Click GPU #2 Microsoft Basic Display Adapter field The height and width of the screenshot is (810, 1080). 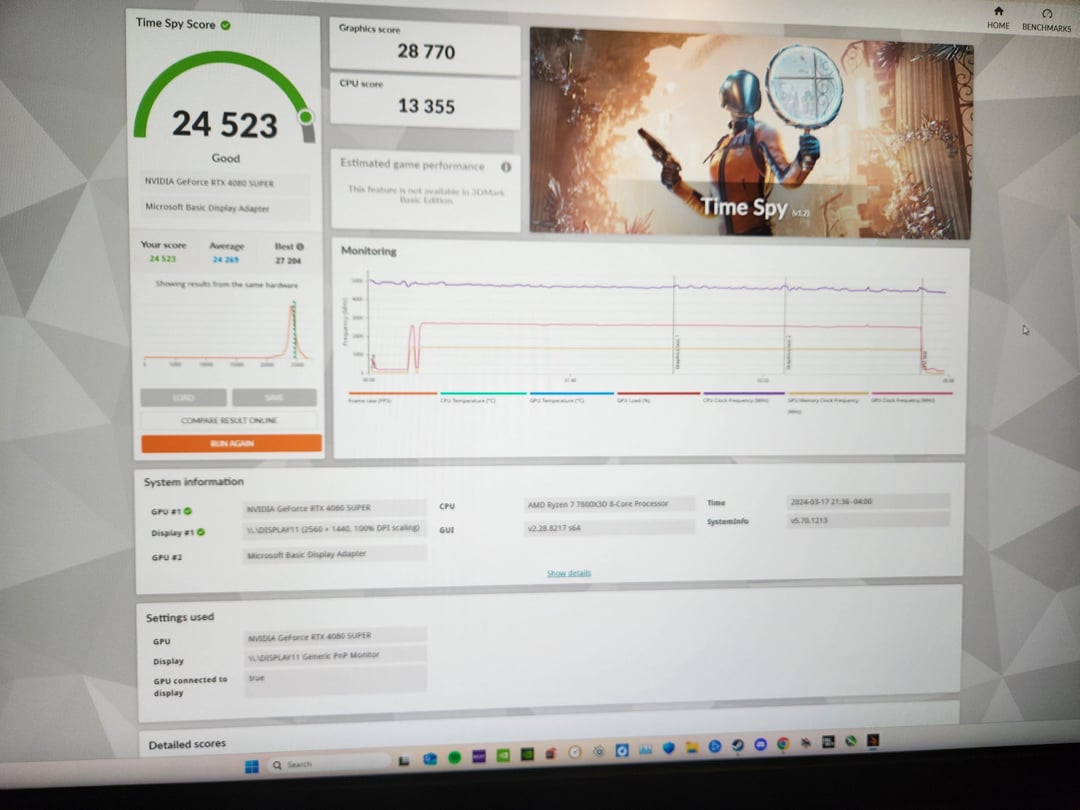(x=334, y=554)
